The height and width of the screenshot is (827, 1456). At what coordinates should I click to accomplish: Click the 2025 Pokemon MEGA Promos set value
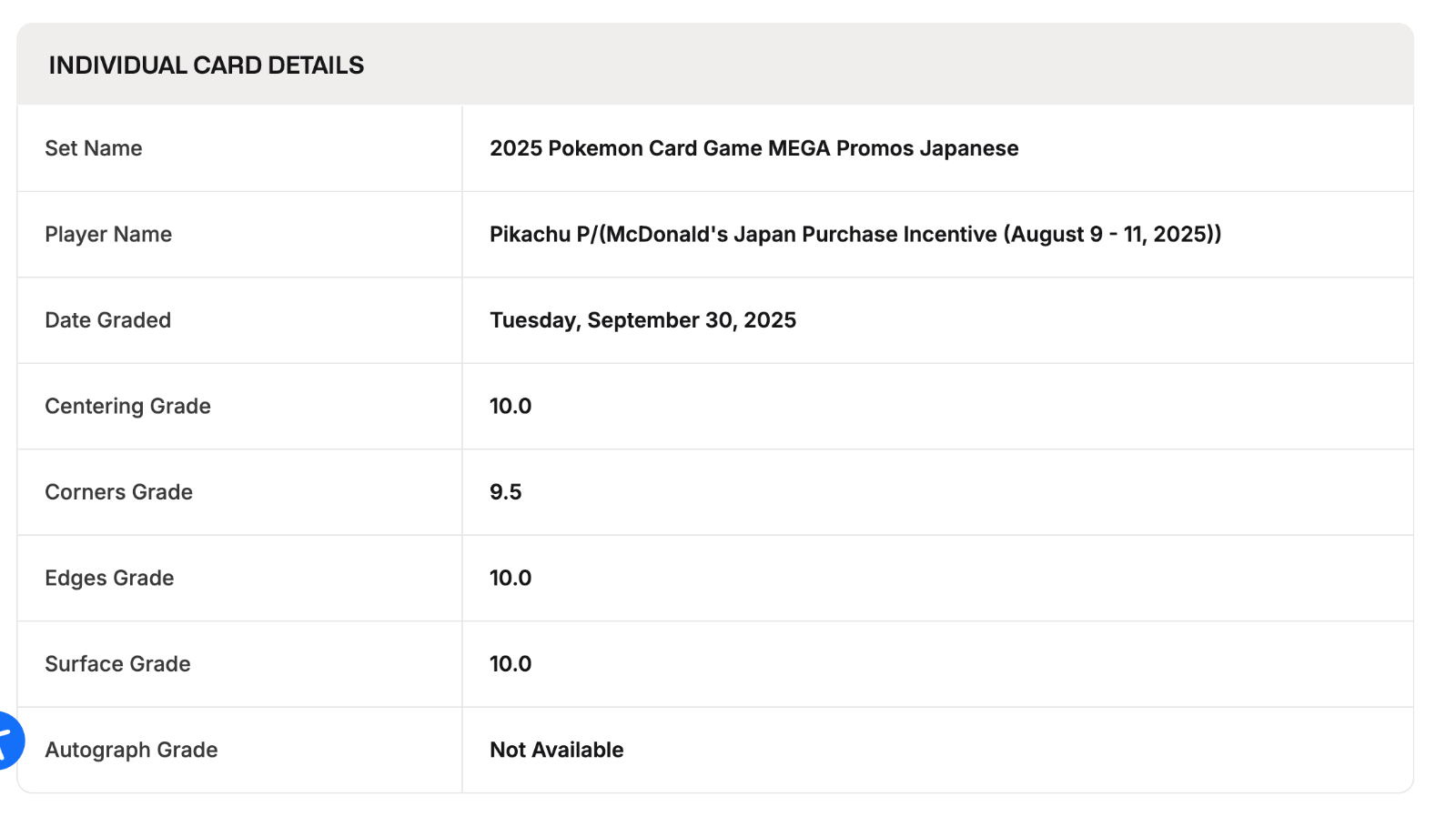[x=753, y=148]
